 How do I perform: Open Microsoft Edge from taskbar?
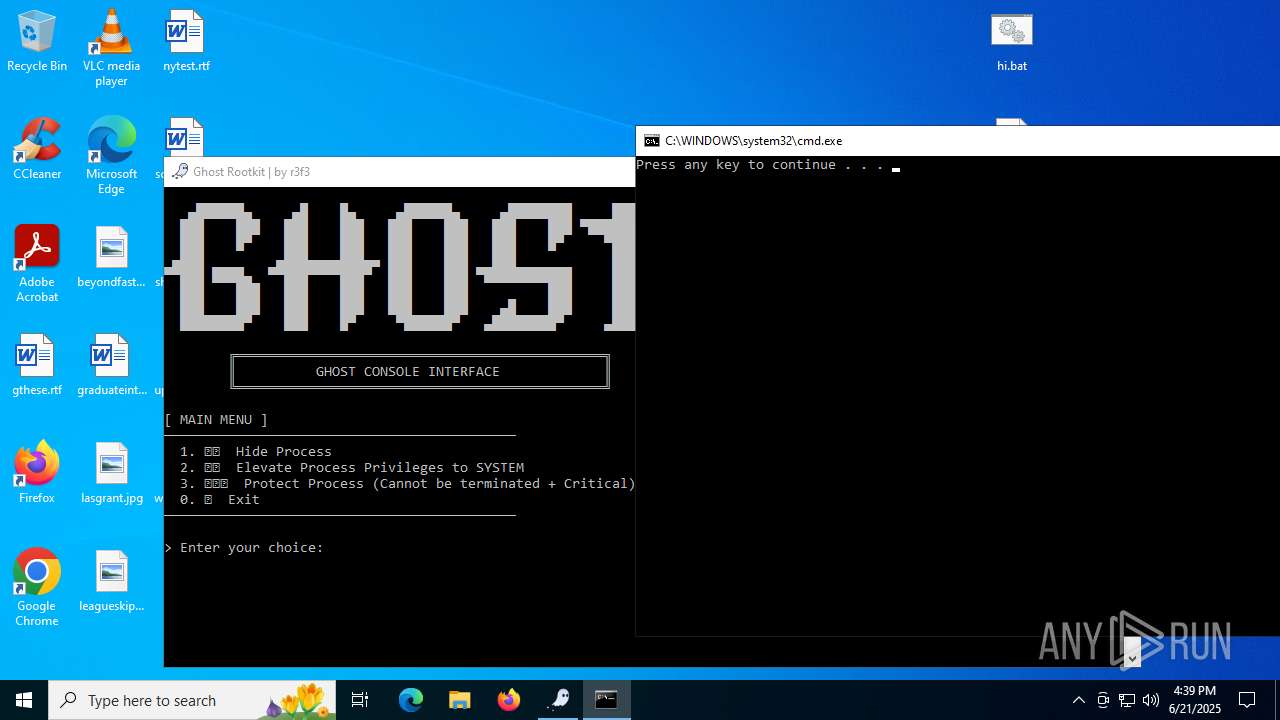point(411,700)
